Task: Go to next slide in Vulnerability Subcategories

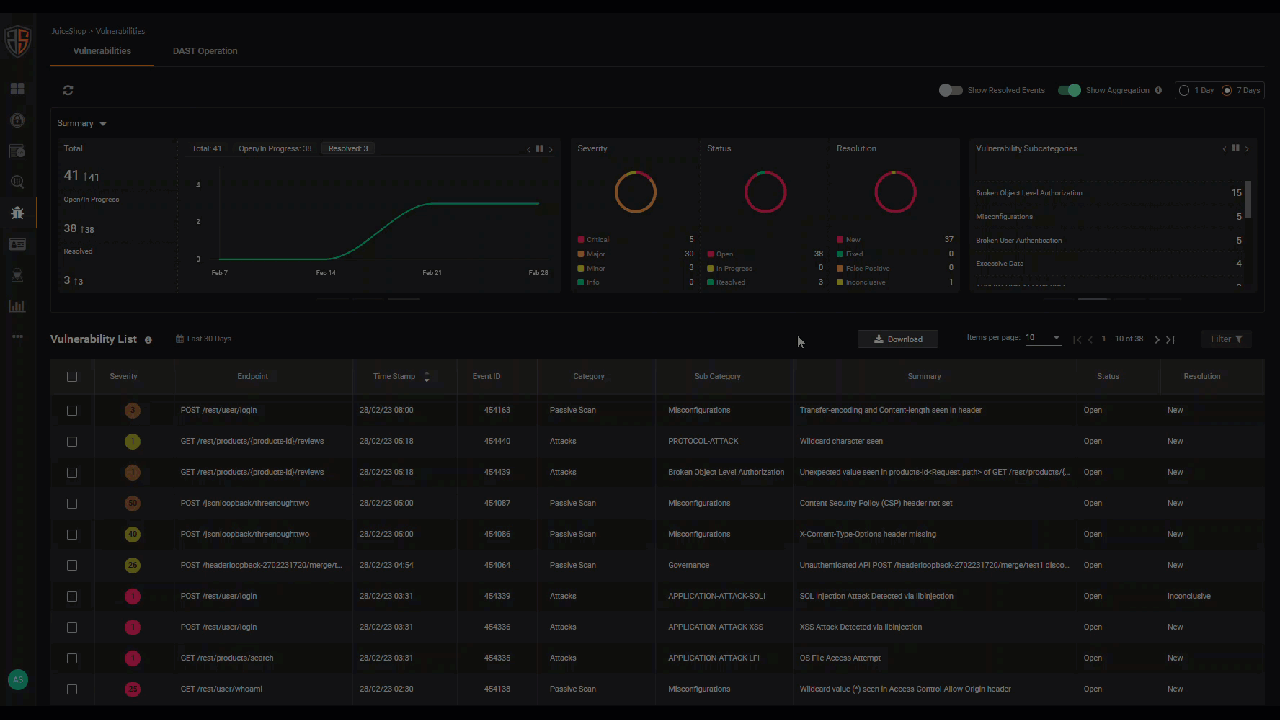Action: tap(1246, 148)
